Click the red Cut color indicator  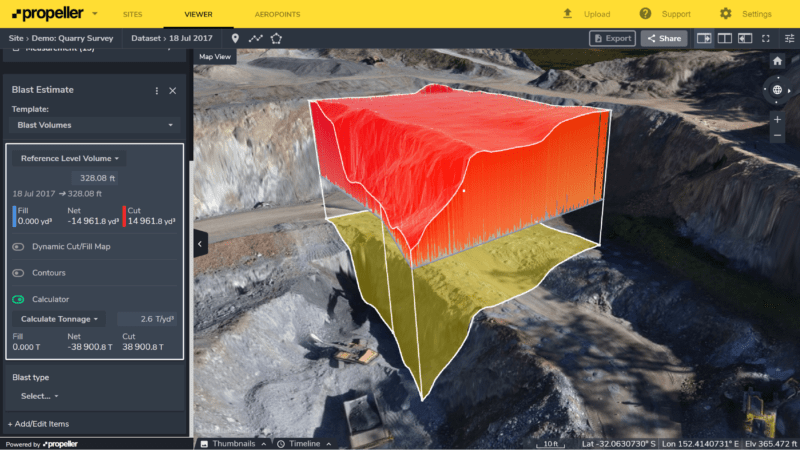click(124, 216)
